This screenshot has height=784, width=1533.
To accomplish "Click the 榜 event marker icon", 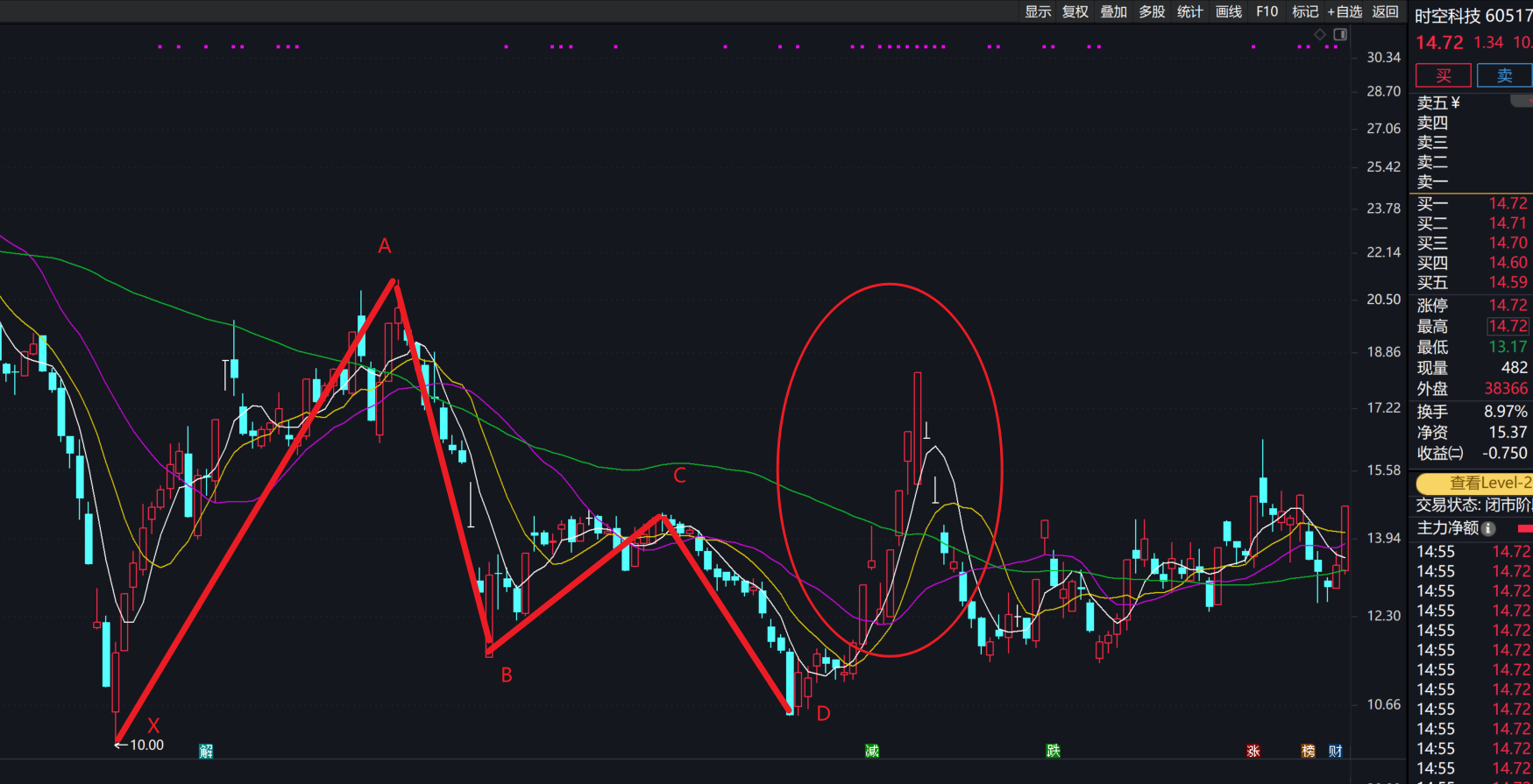I will click(1309, 751).
